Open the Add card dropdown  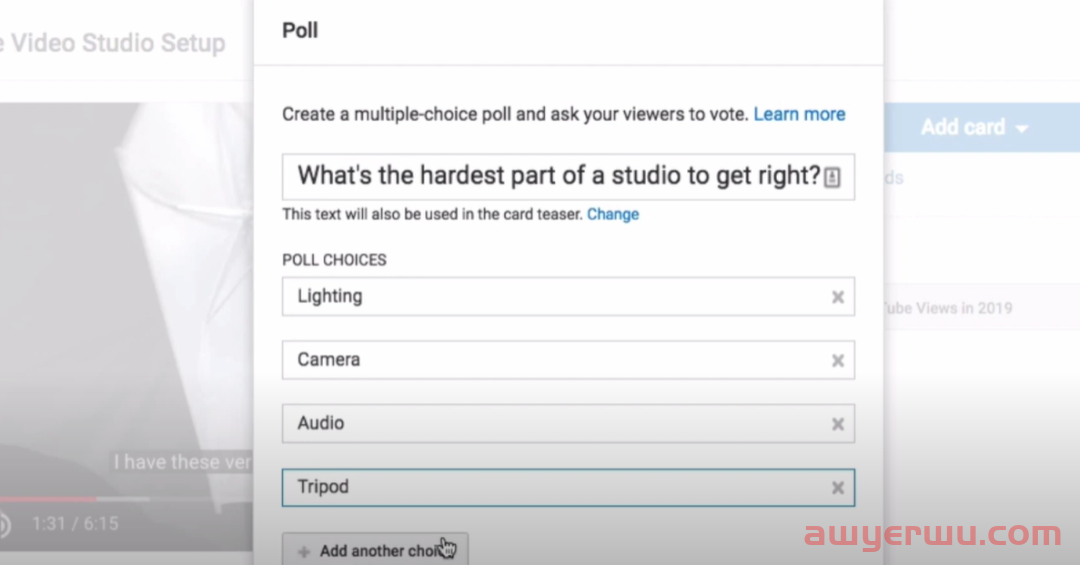[x=975, y=127]
